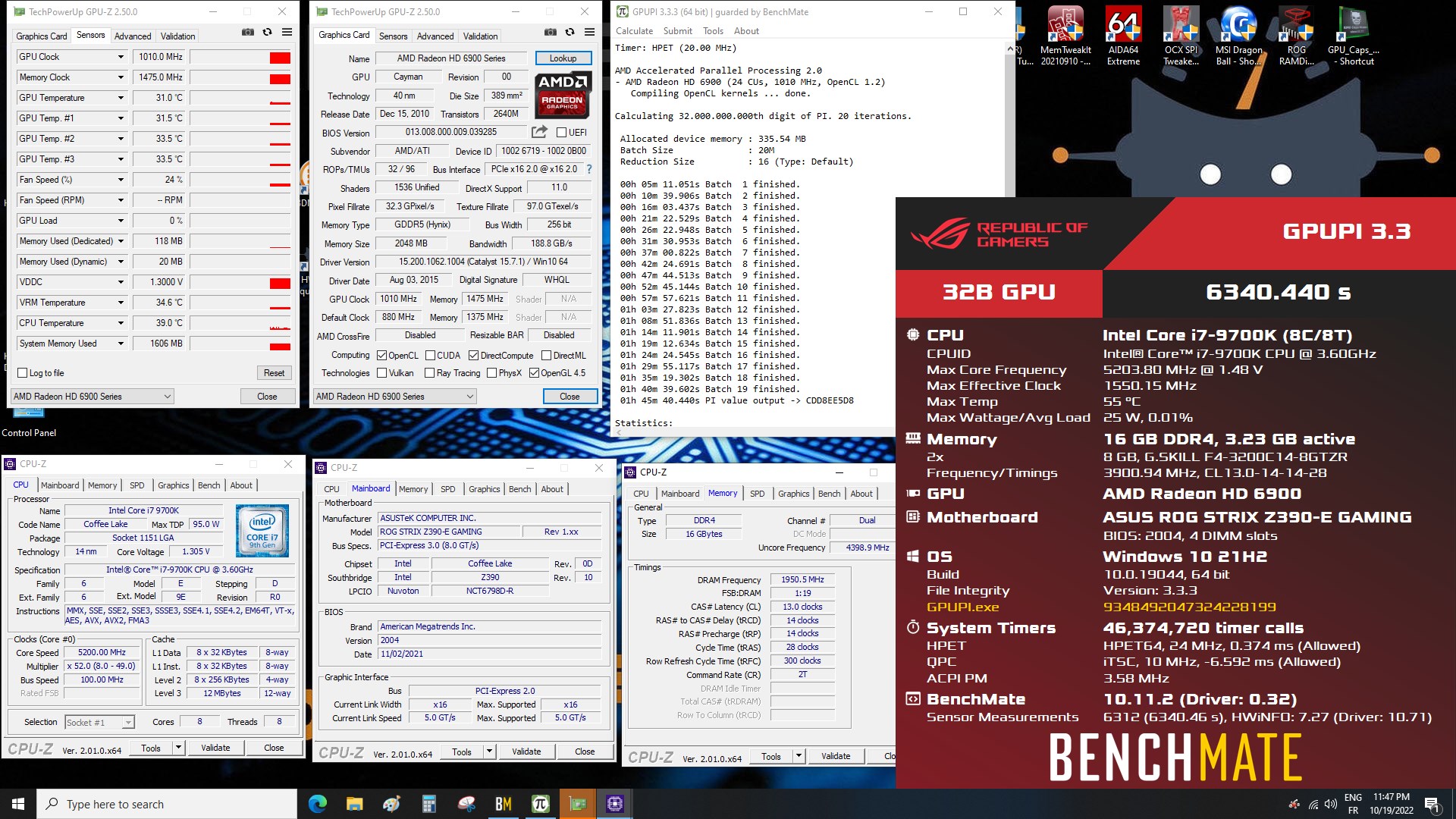This screenshot has height=819, width=1456.
Task: Open hamburger menu in GPU-Z Sensors window
Action: click(287, 33)
